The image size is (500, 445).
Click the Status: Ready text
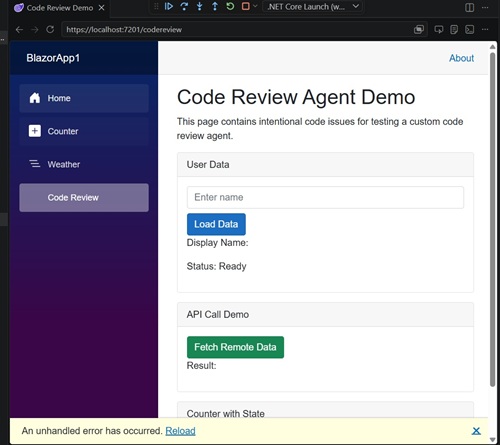(217, 266)
